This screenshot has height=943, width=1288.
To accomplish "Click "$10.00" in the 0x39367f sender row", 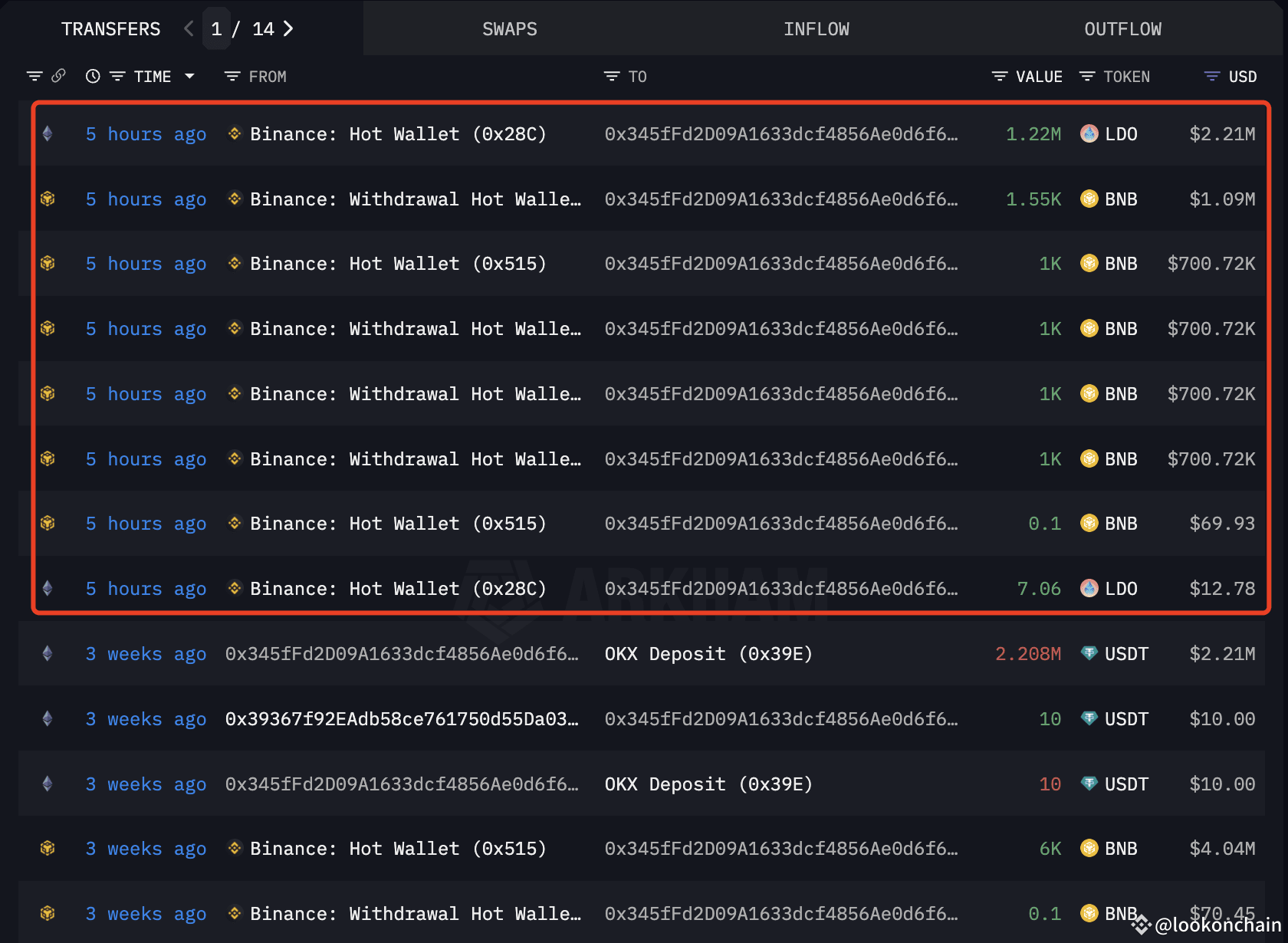I will click(x=1222, y=719).
